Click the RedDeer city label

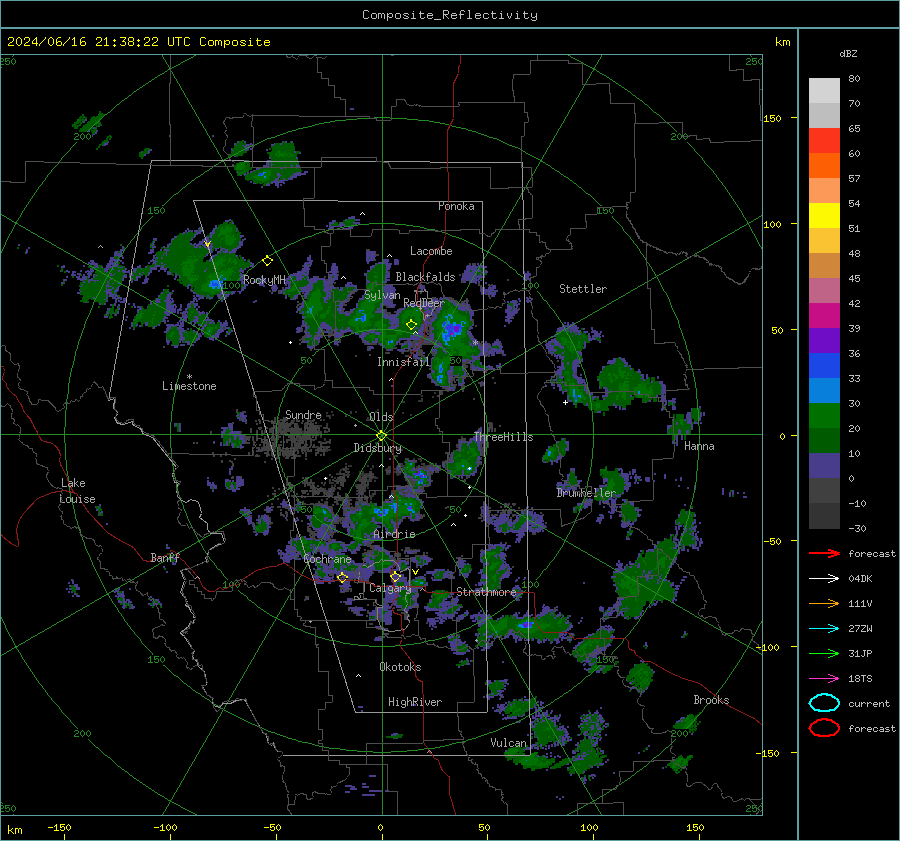coord(424,303)
